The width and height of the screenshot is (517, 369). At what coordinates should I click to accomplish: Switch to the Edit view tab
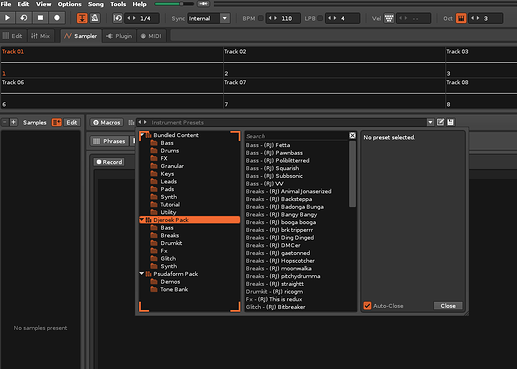pyautogui.click(x=13, y=36)
